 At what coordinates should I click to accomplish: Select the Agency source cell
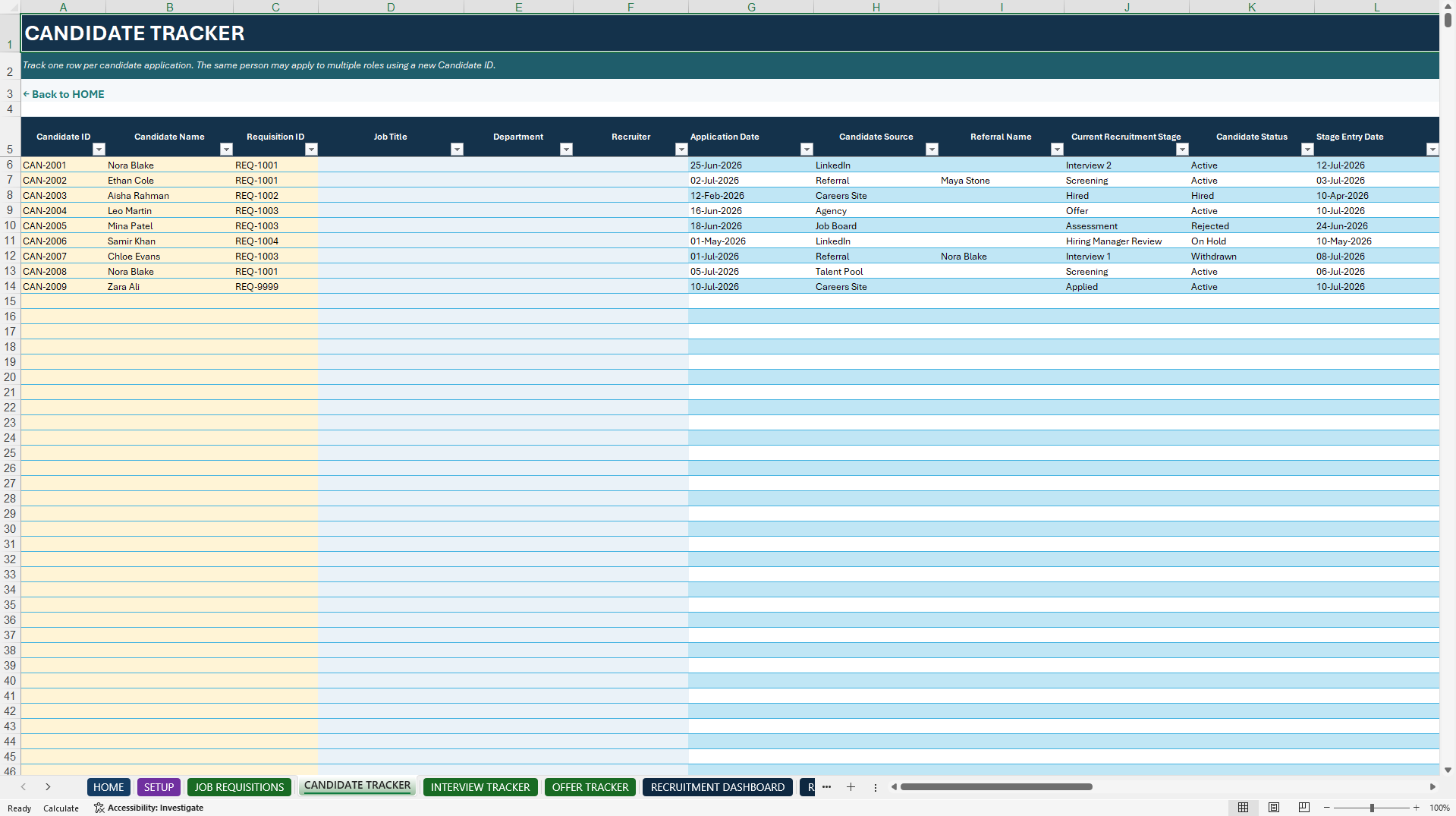pyautogui.click(x=876, y=210)
